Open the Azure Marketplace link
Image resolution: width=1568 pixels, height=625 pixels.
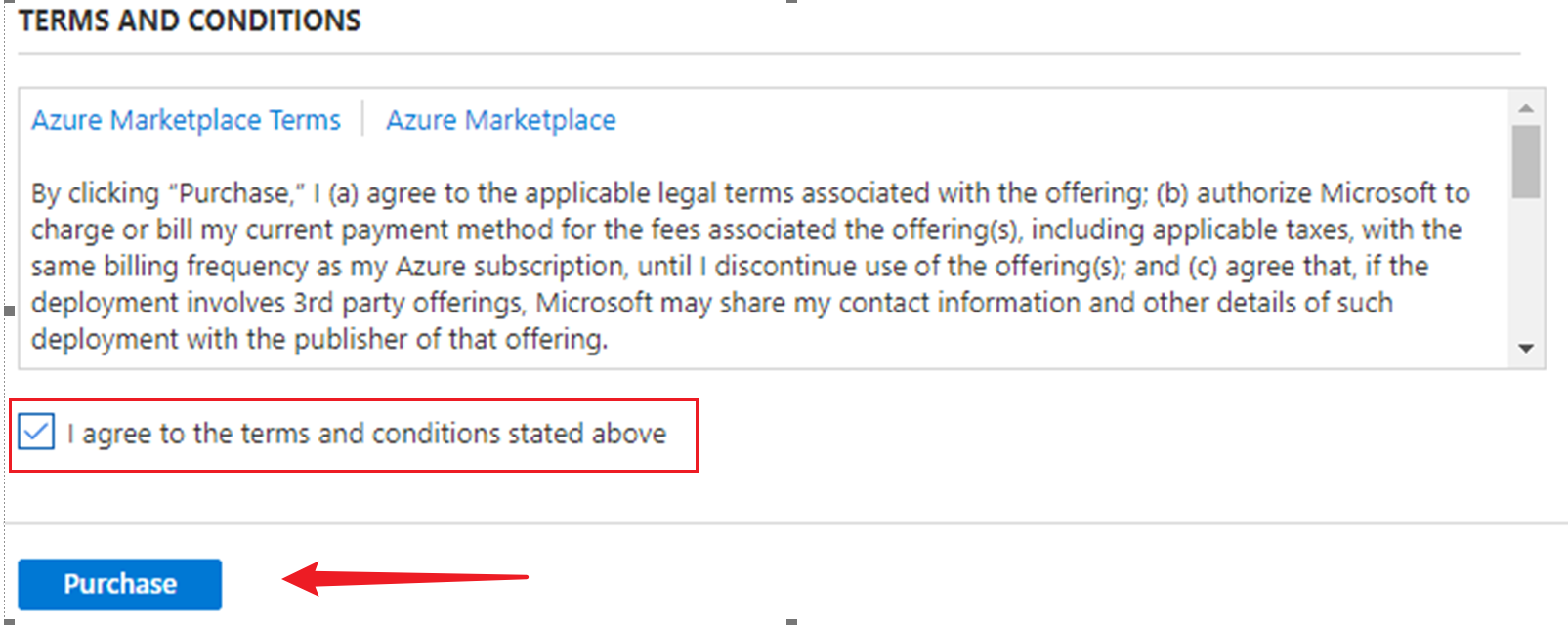pos(500,120)
